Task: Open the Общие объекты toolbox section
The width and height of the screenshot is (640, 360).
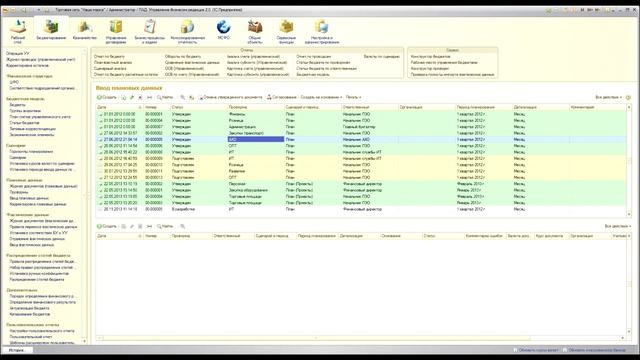Action: [255, 31]
